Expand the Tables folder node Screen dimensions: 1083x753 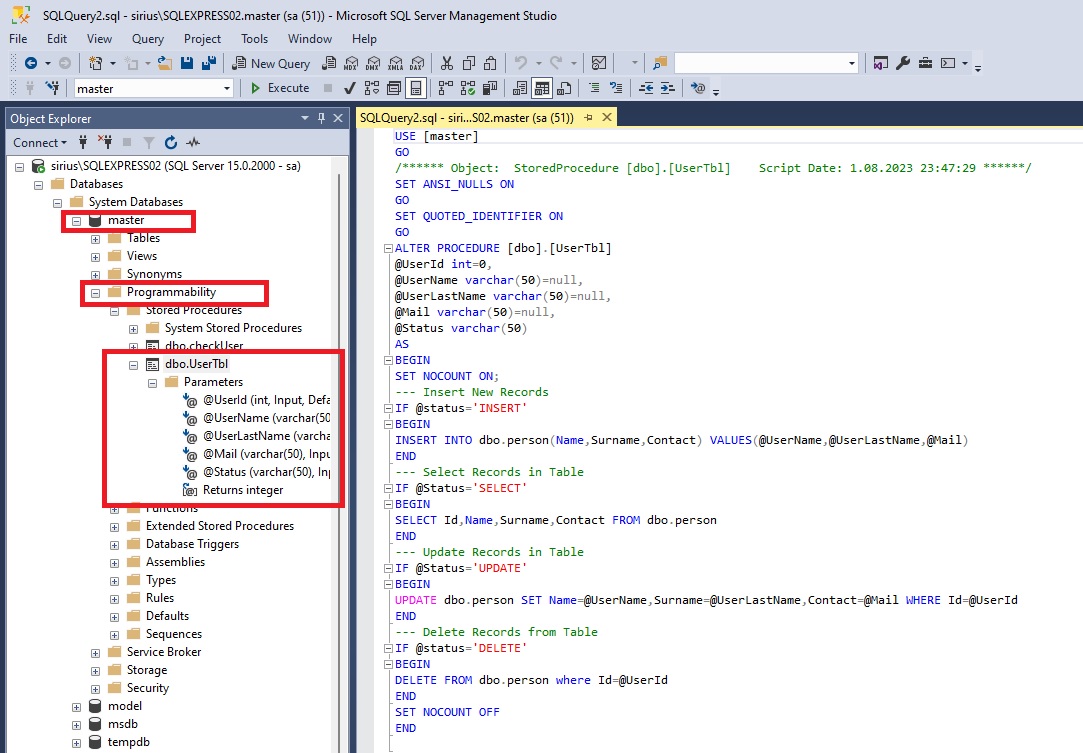point(96,238)
